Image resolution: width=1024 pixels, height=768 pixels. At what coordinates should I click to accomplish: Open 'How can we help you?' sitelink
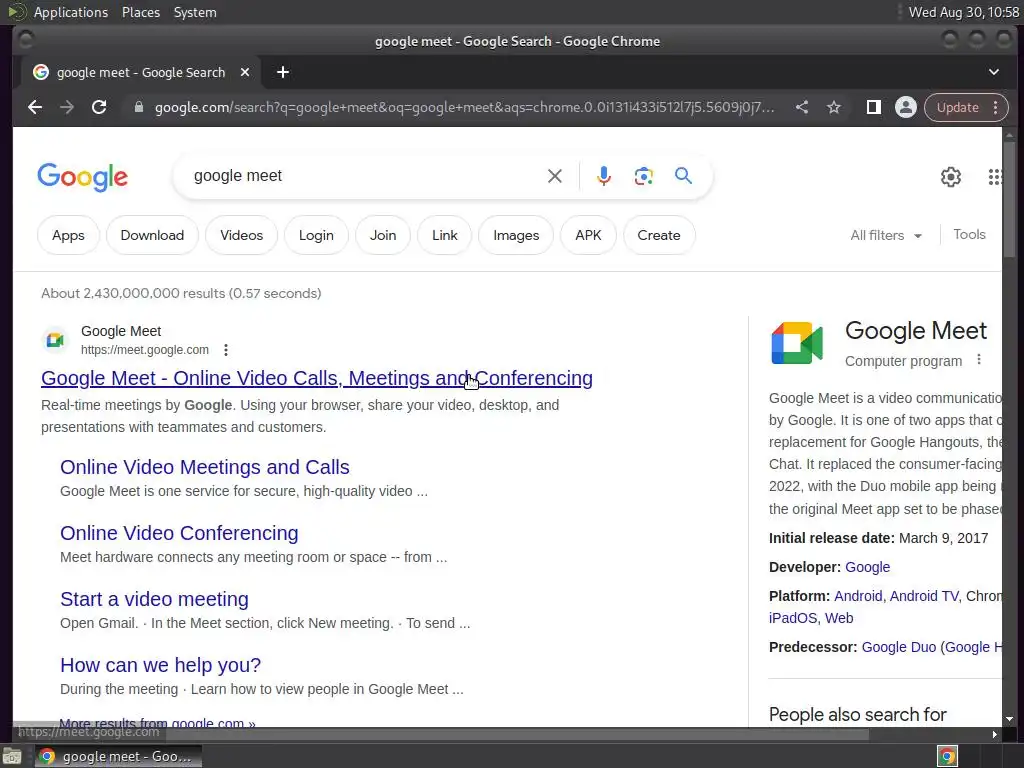point(161,665)
